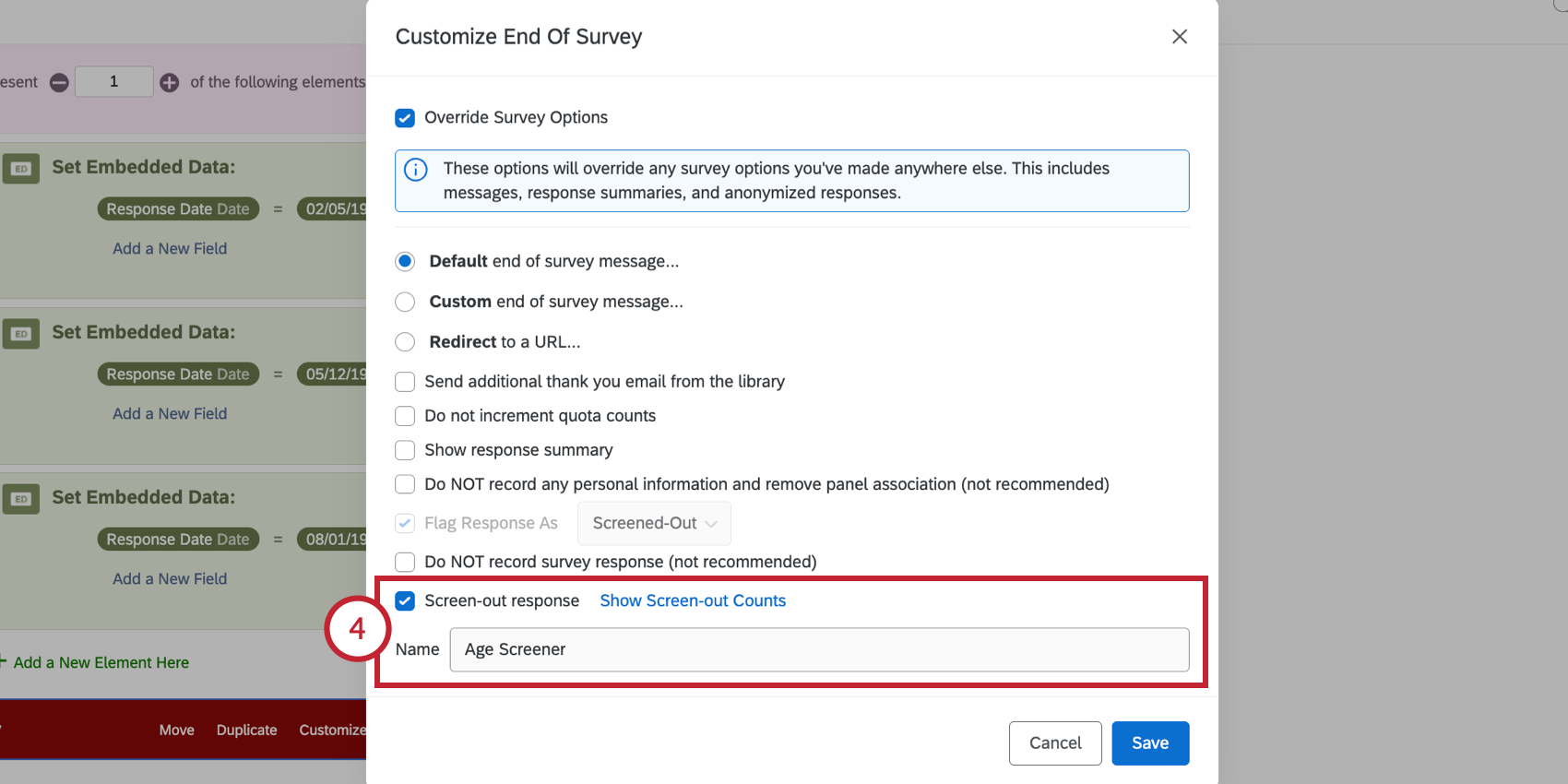Click the ED icon of the 05/12 embedded data block
The image size is (1568, 784).
tap(21, 334)
